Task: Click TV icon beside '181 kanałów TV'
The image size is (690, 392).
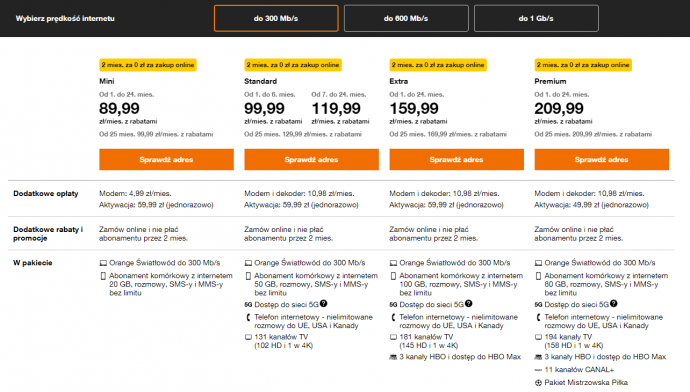Action: click(x=393, y=337)
